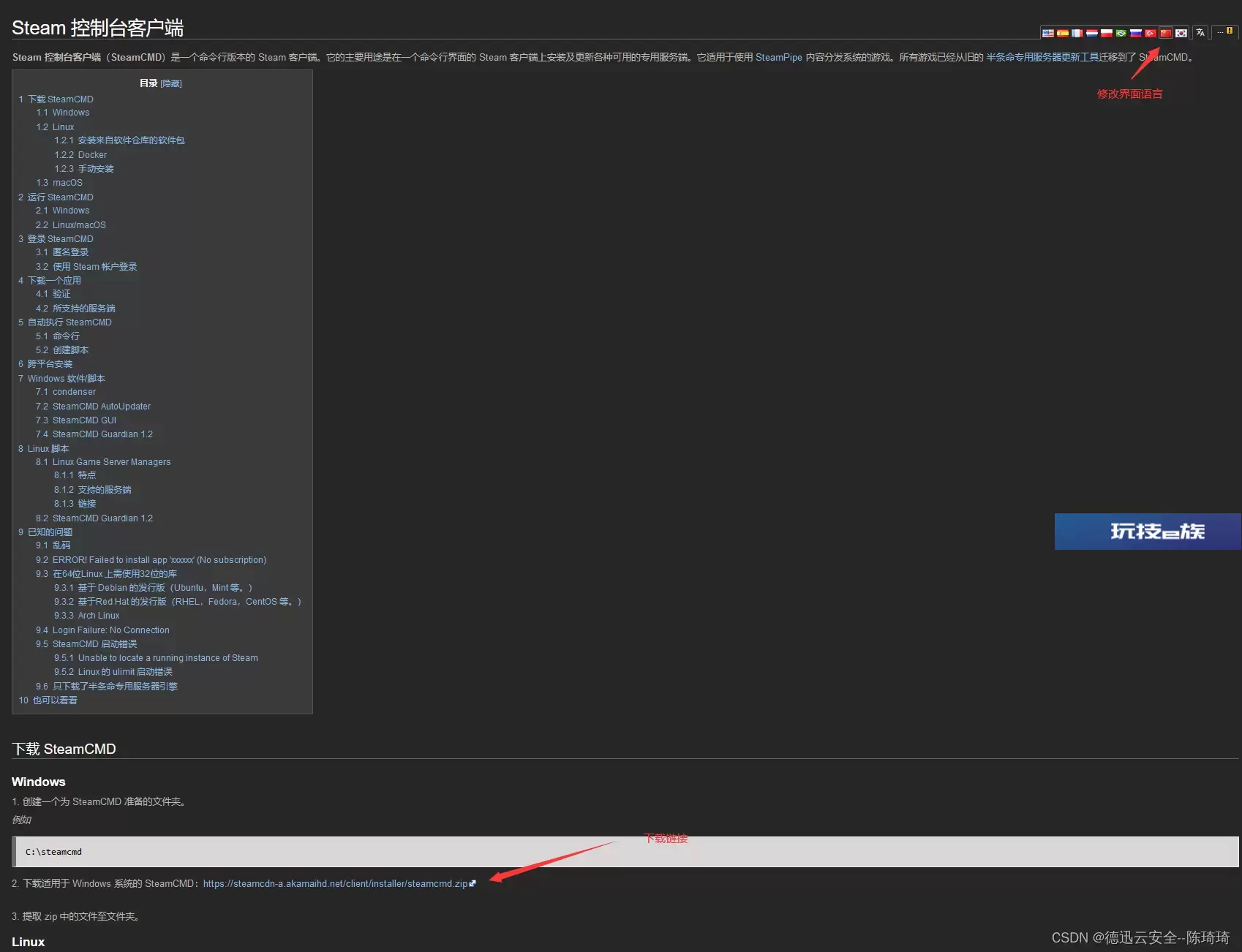Open the translate page icon

pos(1200,32)
